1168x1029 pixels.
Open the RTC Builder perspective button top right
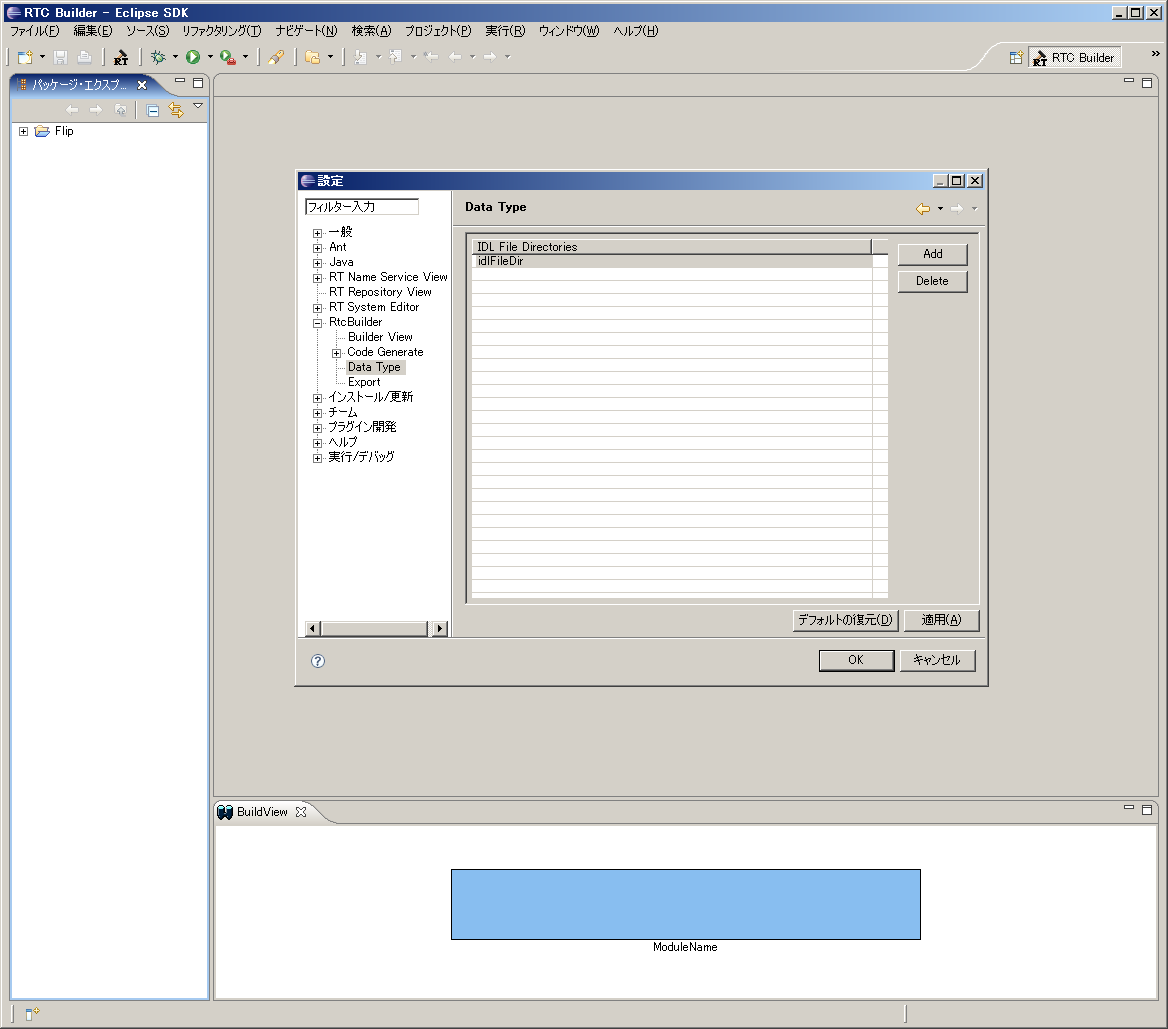(1073, 57)
